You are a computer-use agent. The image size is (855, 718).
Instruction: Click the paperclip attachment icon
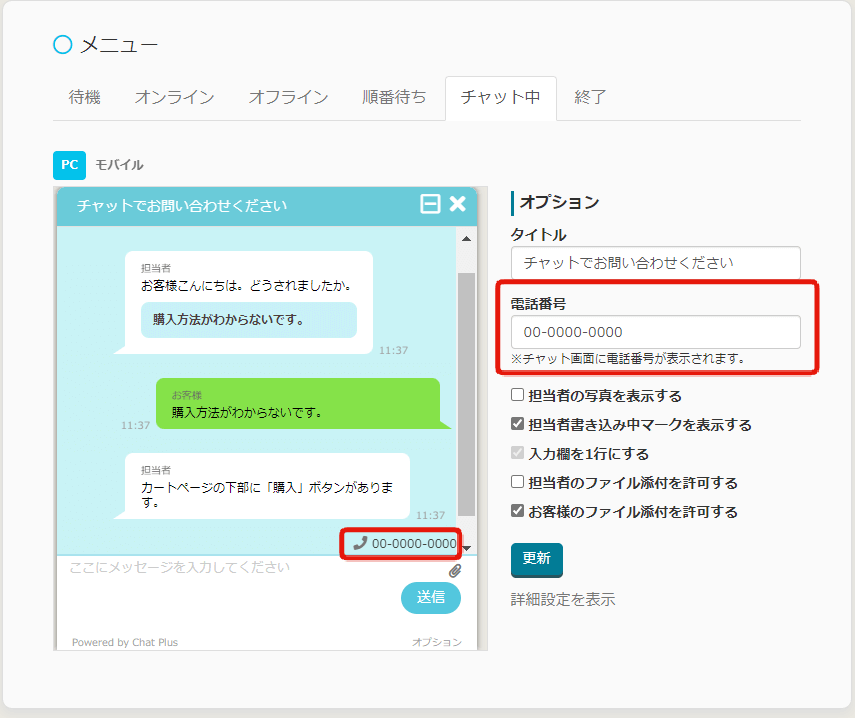point(455,570)
